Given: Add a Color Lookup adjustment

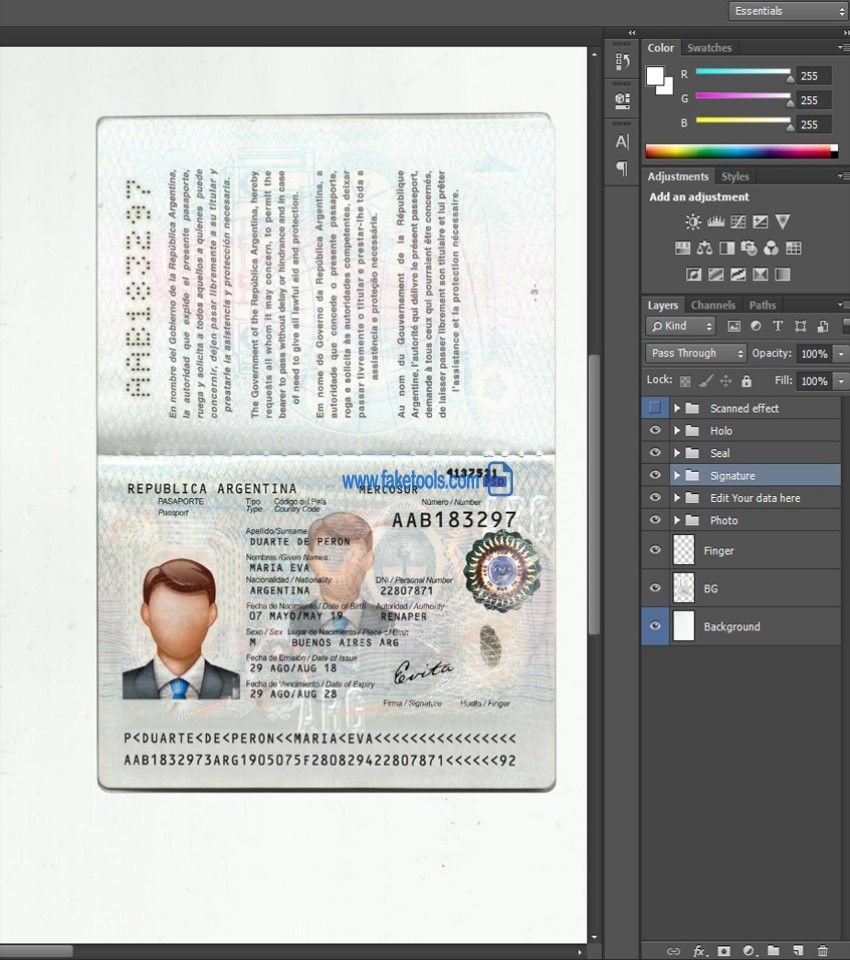Looking at the screenshot, I should coord(794,248).
